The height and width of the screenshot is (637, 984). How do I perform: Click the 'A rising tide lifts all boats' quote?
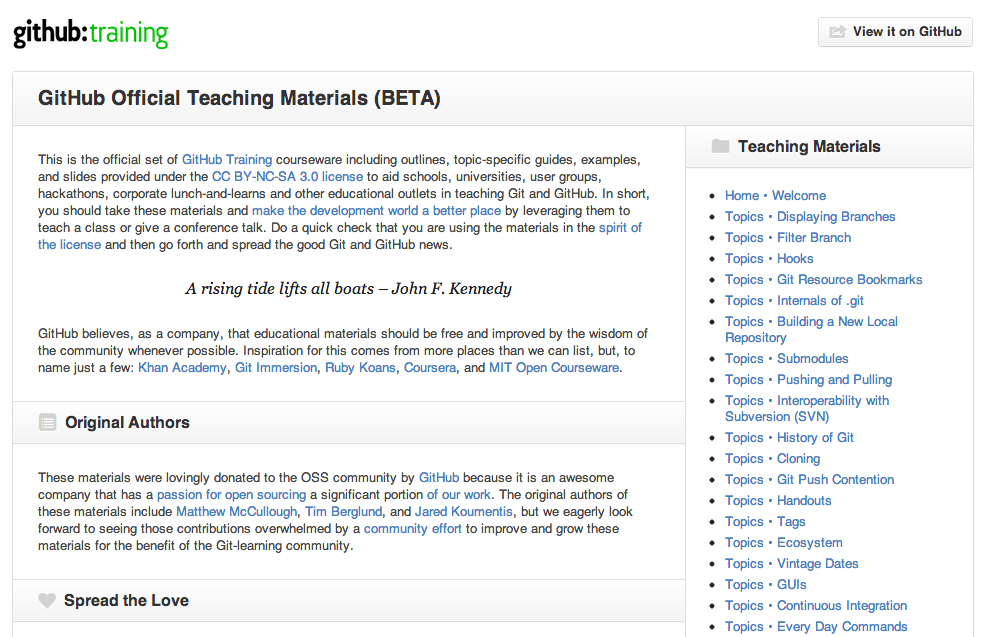(348, 289)
